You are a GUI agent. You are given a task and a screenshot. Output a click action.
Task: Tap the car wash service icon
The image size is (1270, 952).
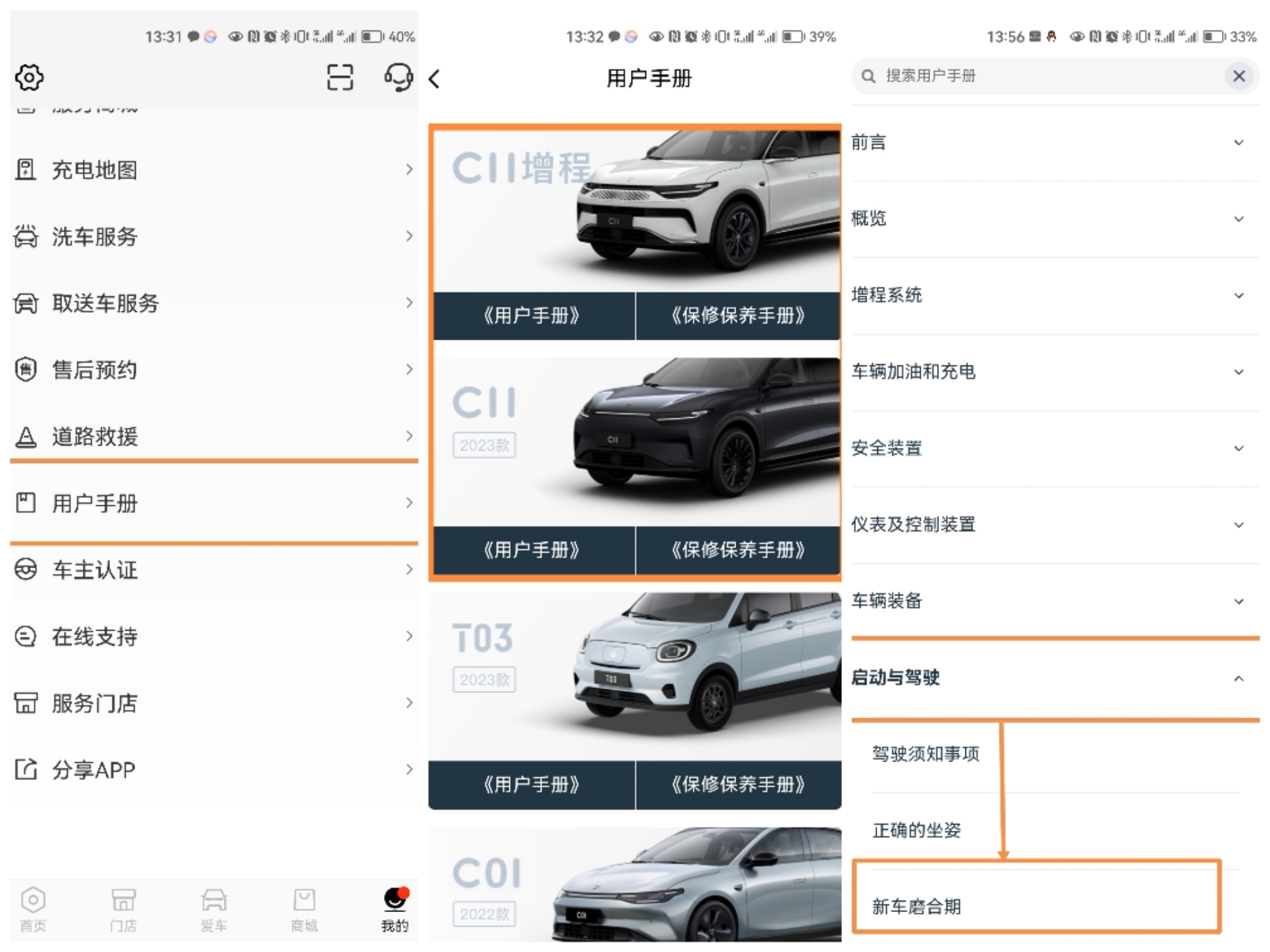point(26,236)
